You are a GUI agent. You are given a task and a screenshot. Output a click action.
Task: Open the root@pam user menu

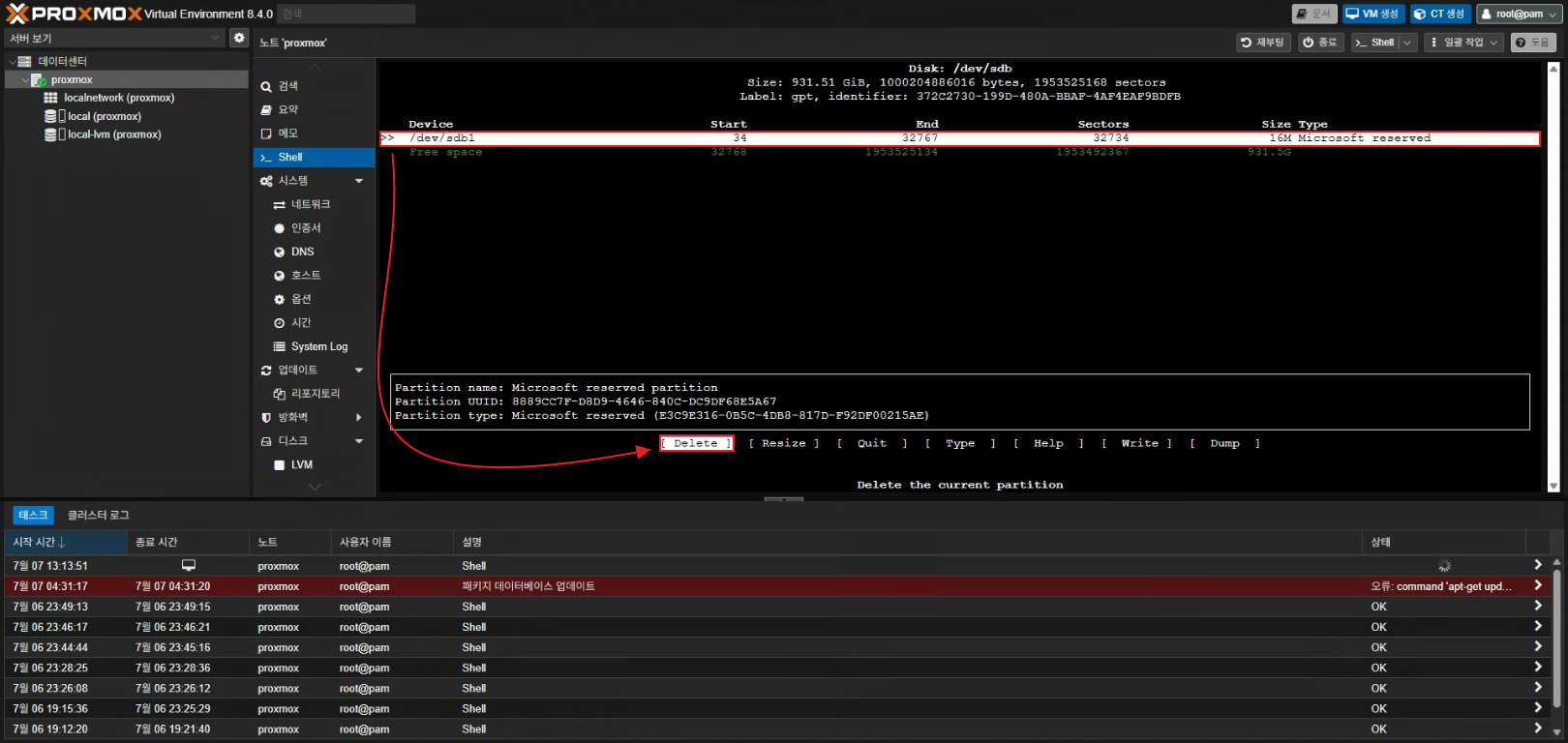[1518, 14]
